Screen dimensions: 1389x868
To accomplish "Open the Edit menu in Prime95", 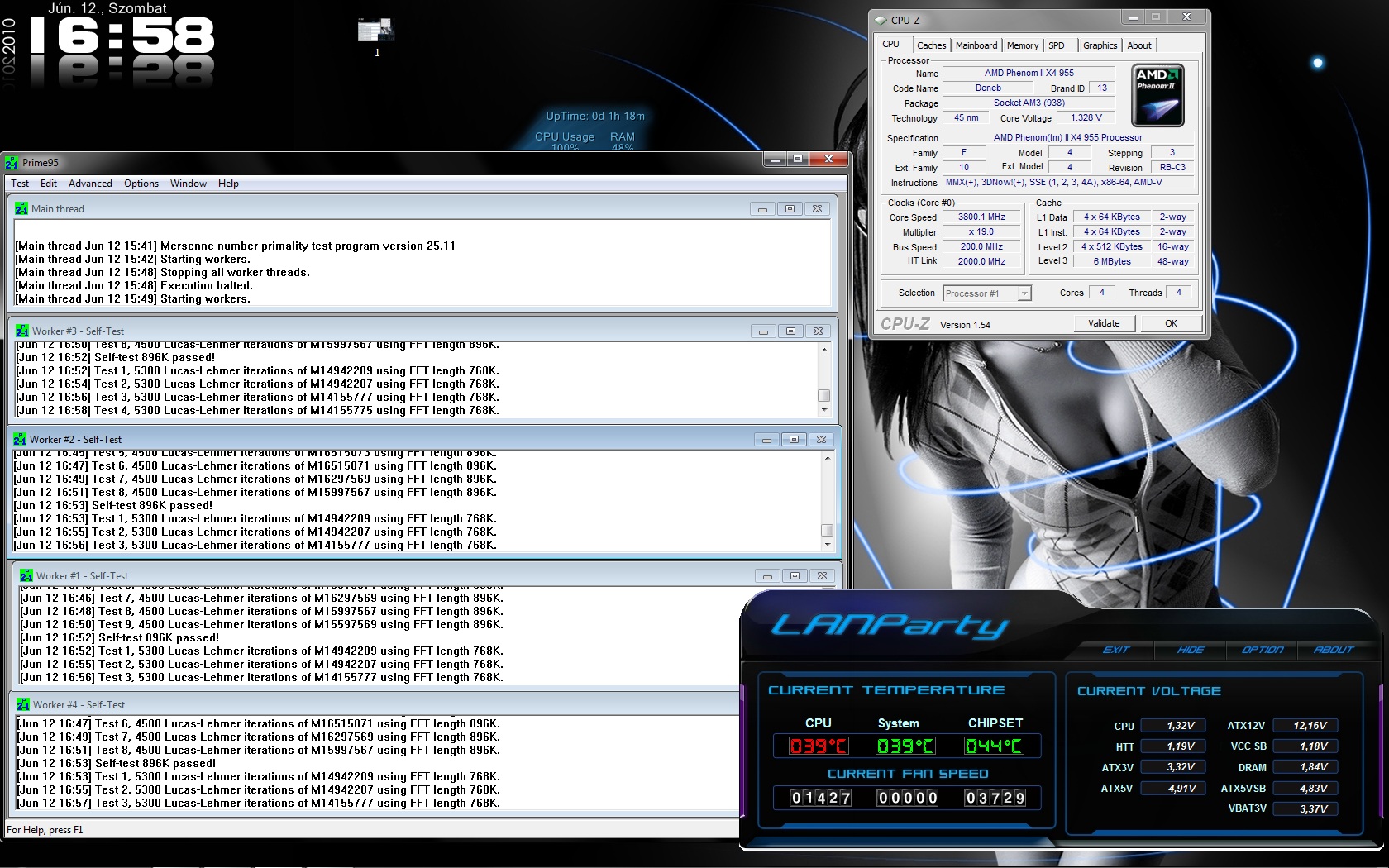I will [49, 184].
